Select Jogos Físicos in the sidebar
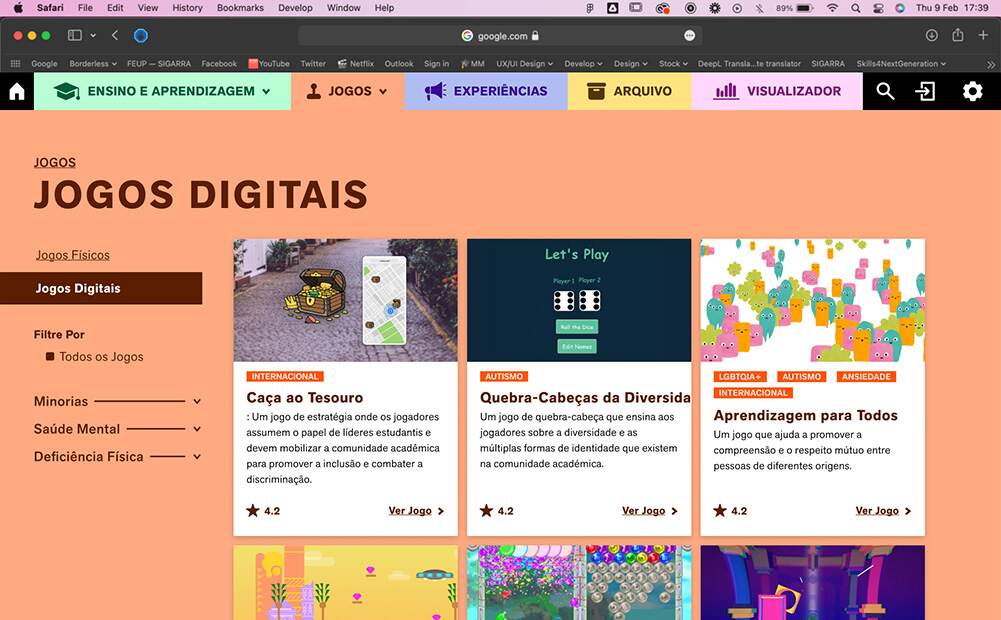Image resolution: width=1001 pixels, height=620 pixels. coord(73,255)
